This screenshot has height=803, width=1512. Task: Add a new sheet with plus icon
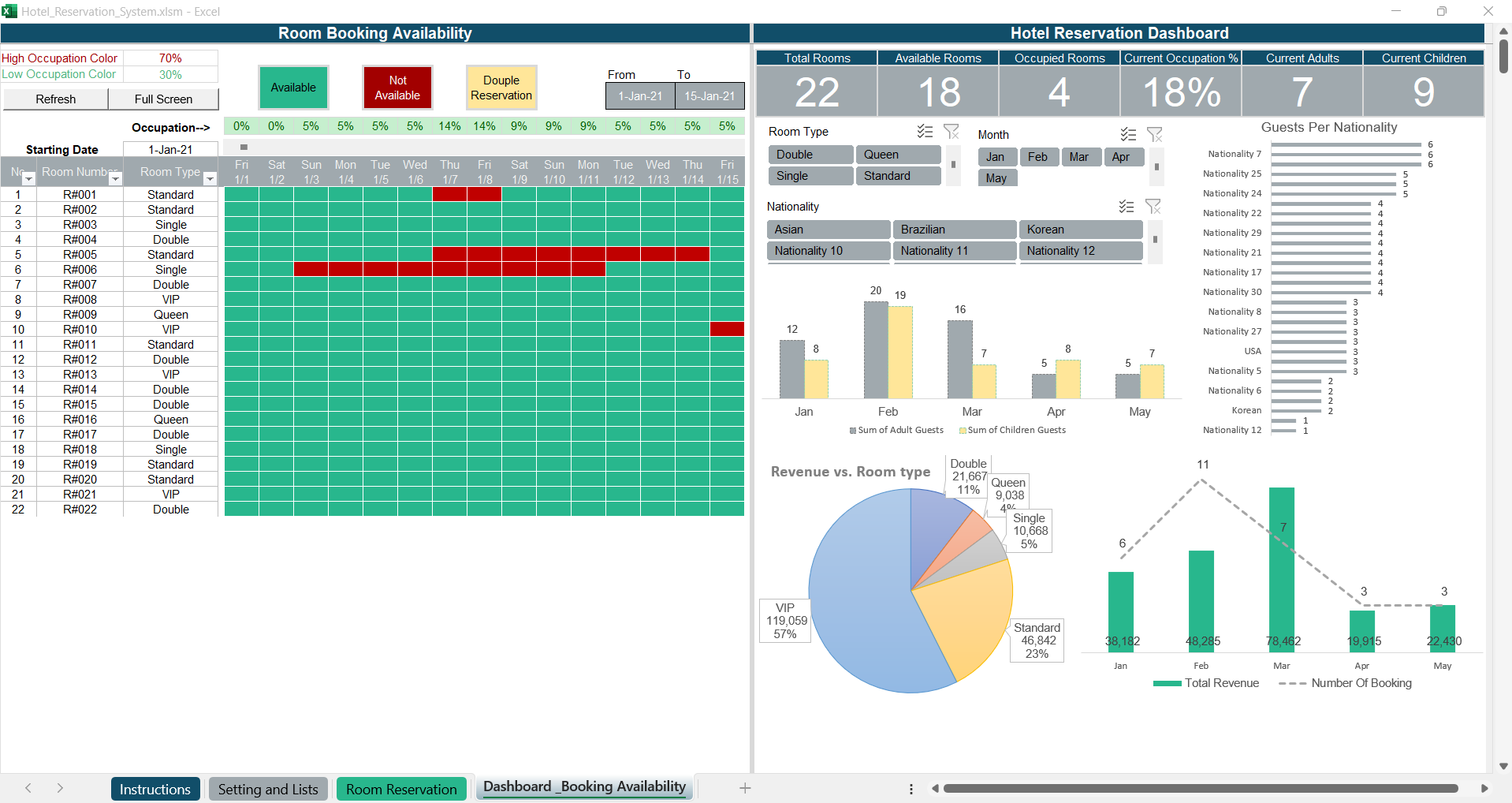click(745, 788)
